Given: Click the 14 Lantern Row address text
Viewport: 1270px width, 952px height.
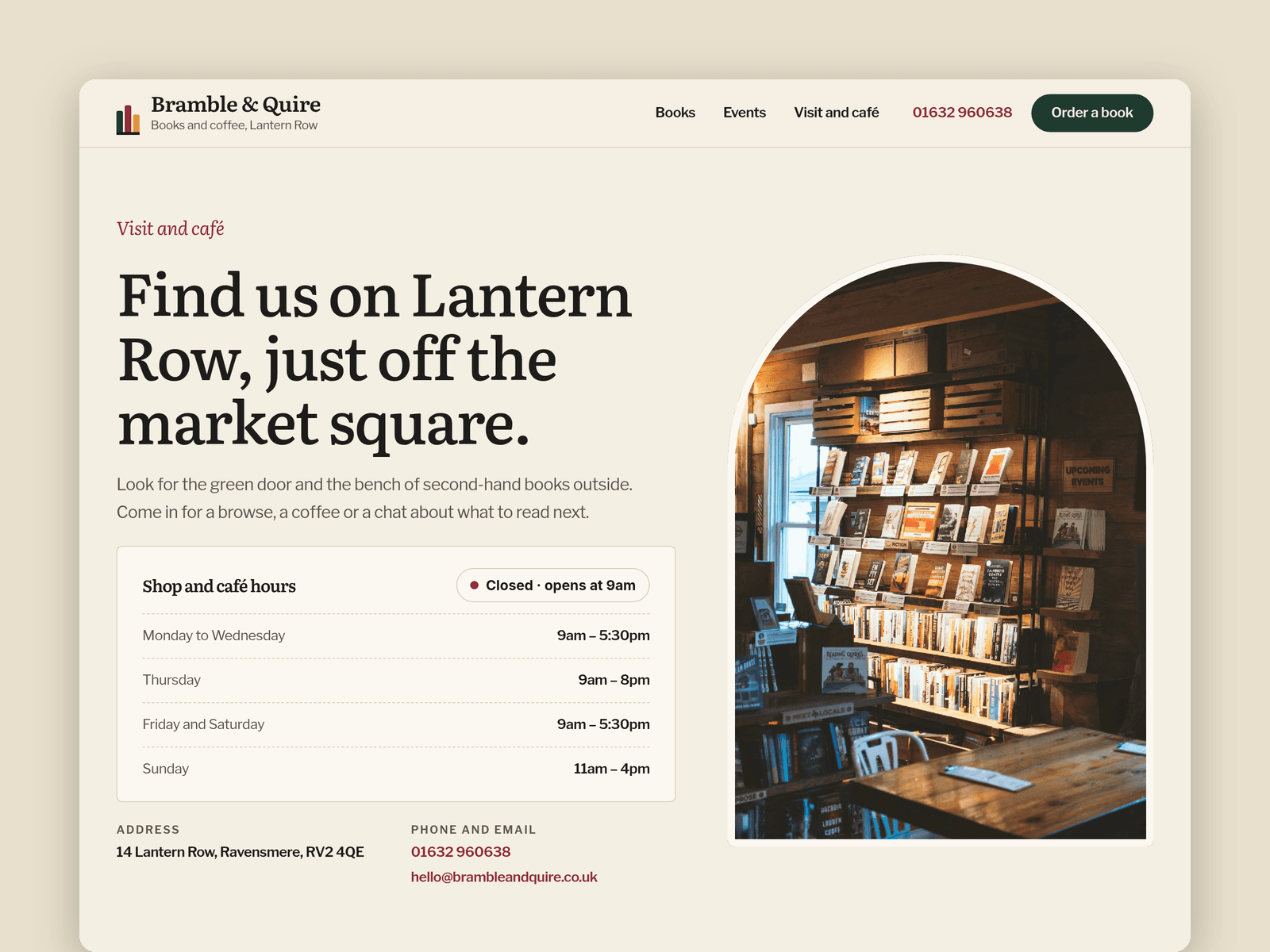Looking at the screenshot, I should point(241,852).
